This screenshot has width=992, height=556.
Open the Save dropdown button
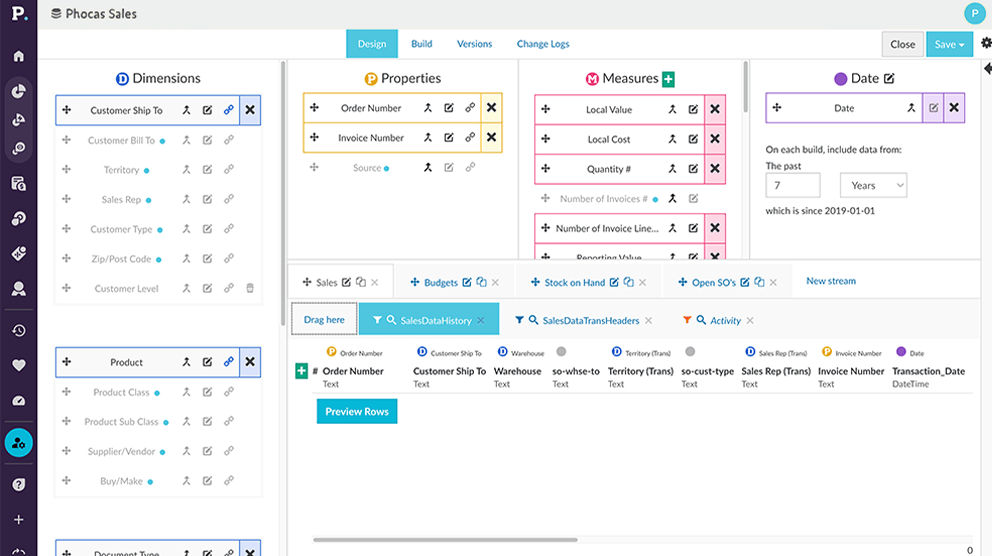950,44
